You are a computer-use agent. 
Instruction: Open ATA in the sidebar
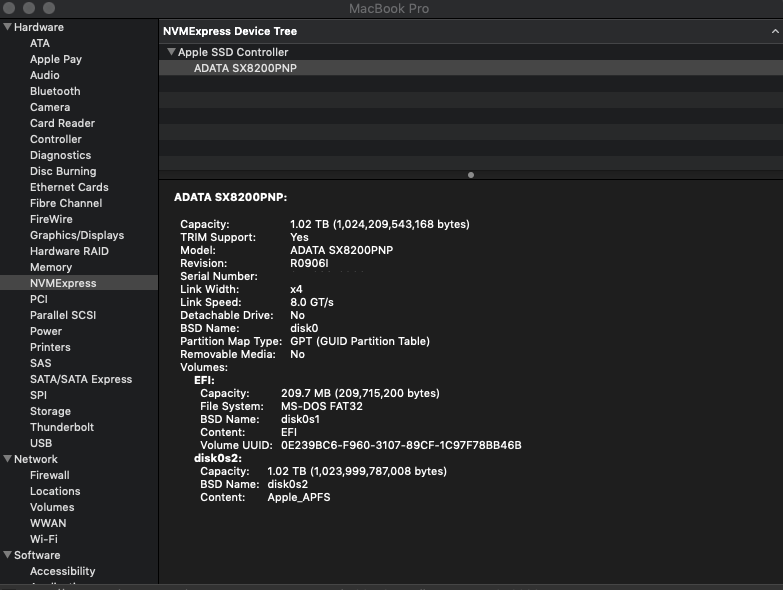[x=39, y=43]
